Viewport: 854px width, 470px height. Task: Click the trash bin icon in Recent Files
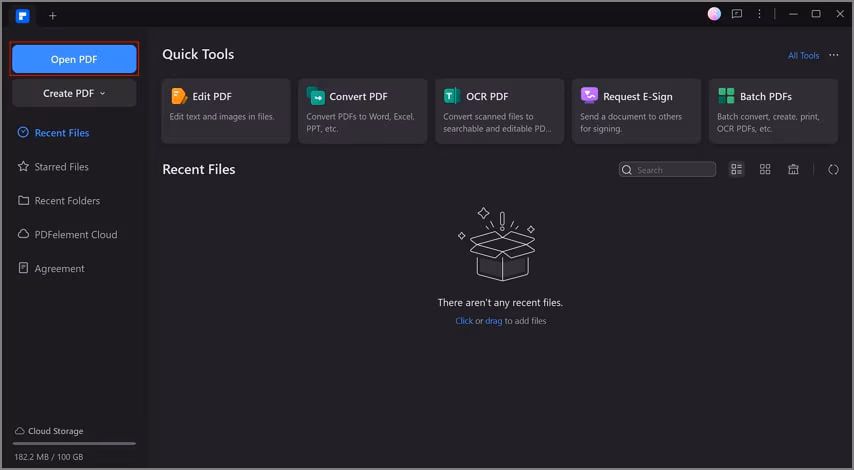[x=793, y=170]
